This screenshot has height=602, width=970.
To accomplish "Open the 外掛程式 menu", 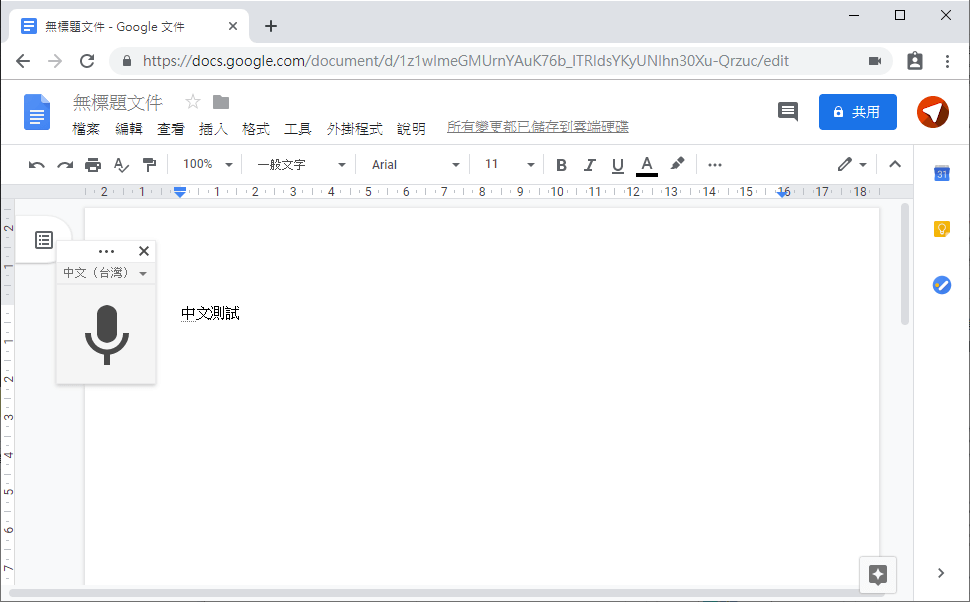I will (x=354, y=129).
